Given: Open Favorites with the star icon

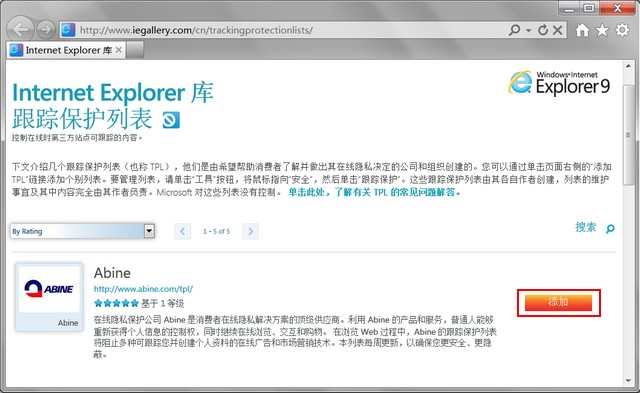Looking at the screenshot, I should (602, 30).
